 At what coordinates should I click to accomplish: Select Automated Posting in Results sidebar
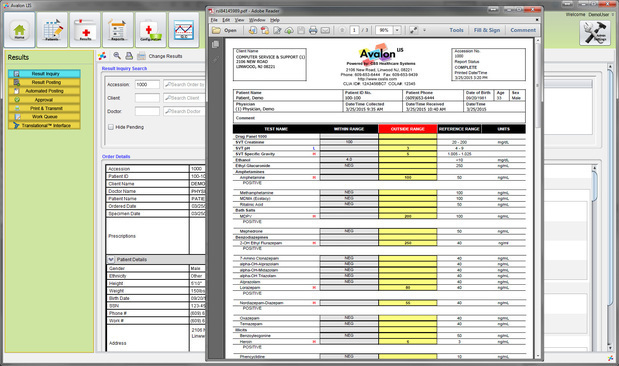(44, 91)
